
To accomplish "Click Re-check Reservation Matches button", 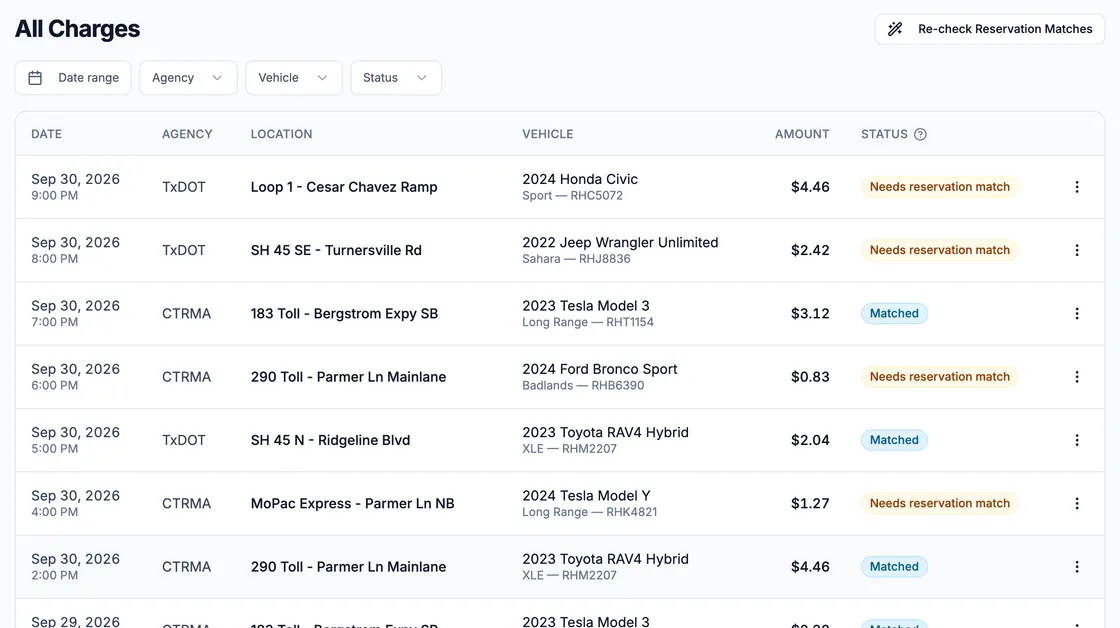I will coord(989,29).
